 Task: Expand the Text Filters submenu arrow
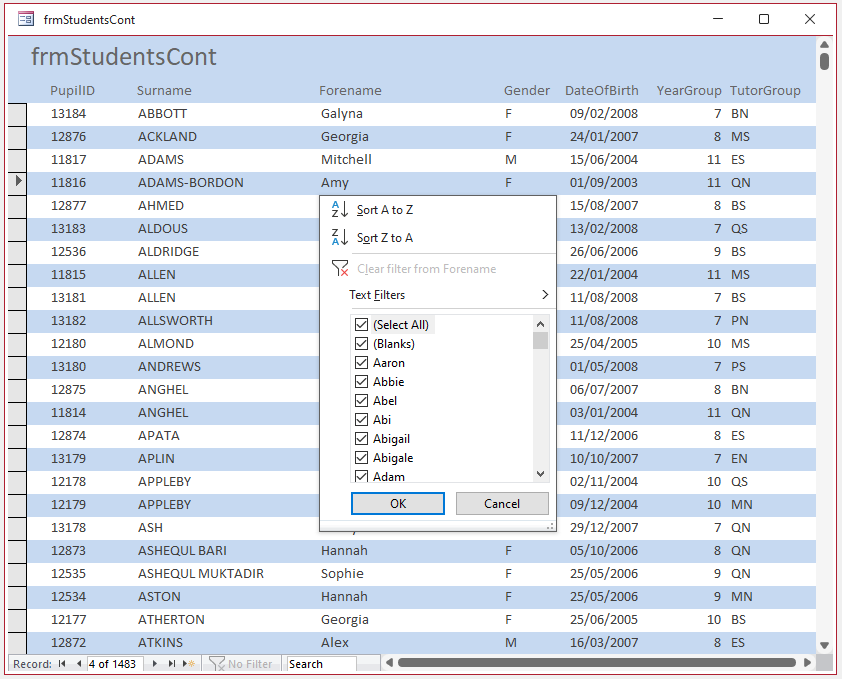pos(545,294)
